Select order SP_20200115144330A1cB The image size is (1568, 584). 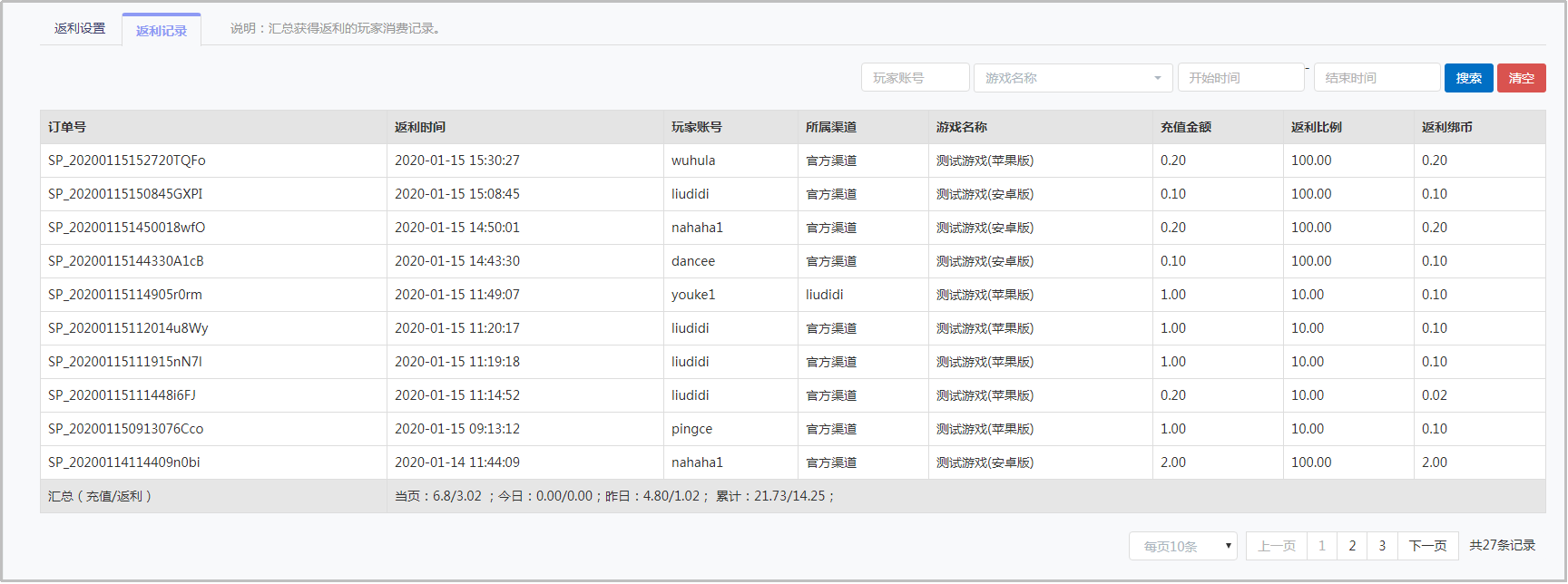point(126,261)
